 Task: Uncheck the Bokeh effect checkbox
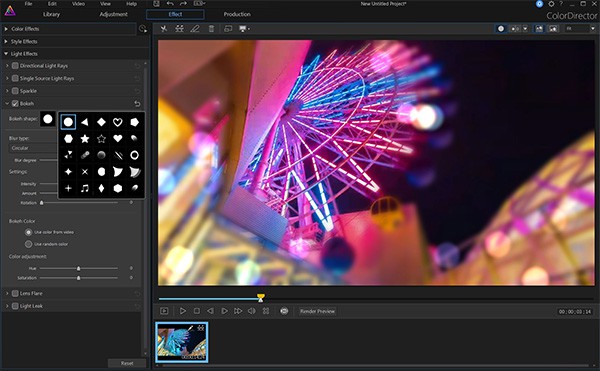15,104
